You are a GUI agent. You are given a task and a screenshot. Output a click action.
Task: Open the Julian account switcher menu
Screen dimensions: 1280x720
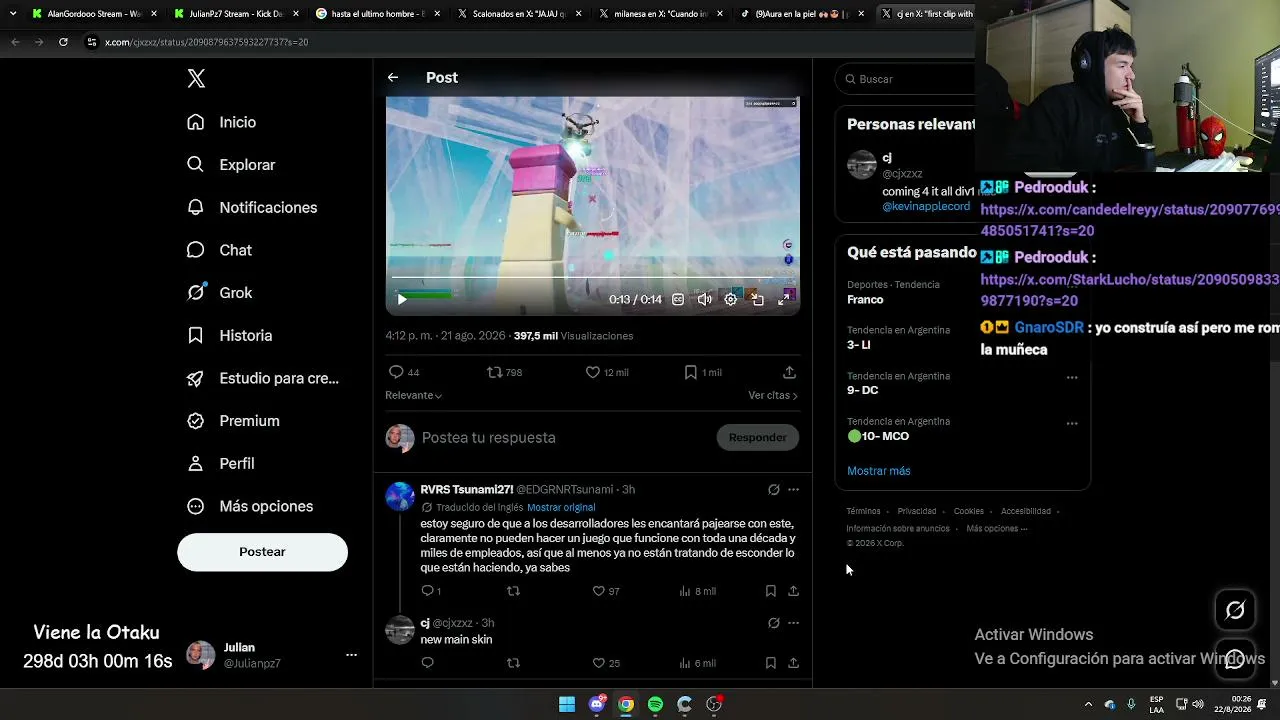[272, 655]
